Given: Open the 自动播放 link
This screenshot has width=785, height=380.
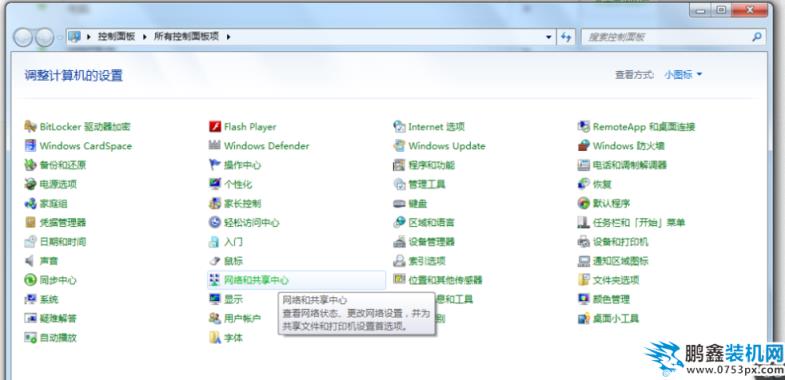Looking at the screenshot, I should tap(58, 337).
